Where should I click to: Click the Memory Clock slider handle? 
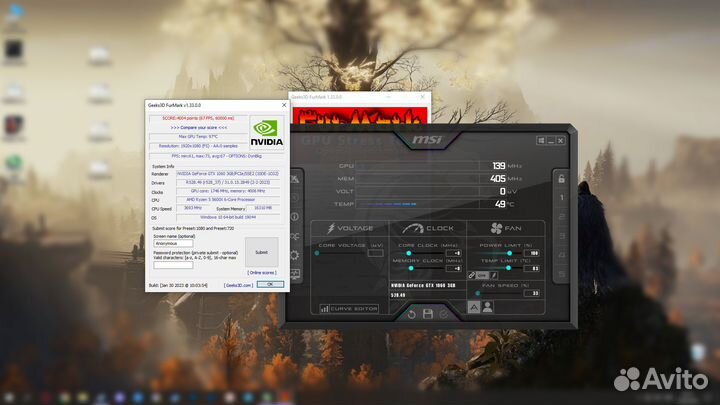click(411, 268)
